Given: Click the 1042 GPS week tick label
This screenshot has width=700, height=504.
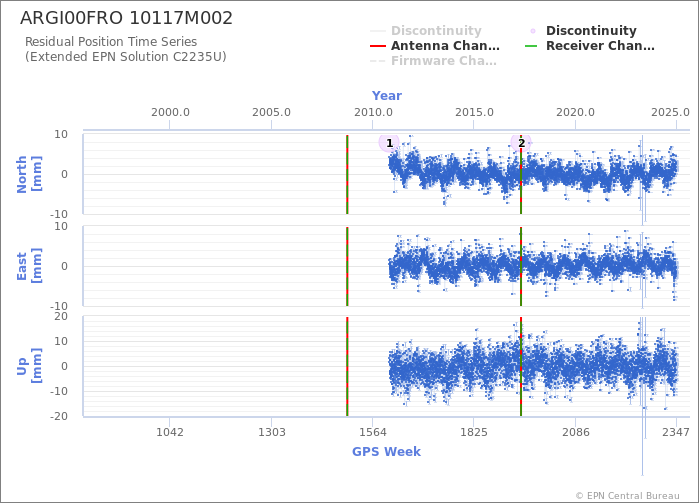Looking at the screenshot, I should (x=170, y=432).
